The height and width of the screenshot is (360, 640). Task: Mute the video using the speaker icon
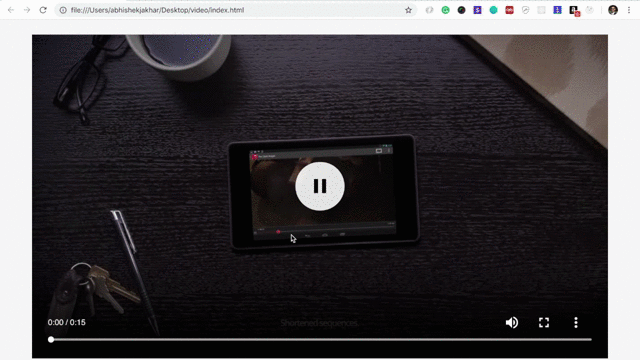pos(512,322)
